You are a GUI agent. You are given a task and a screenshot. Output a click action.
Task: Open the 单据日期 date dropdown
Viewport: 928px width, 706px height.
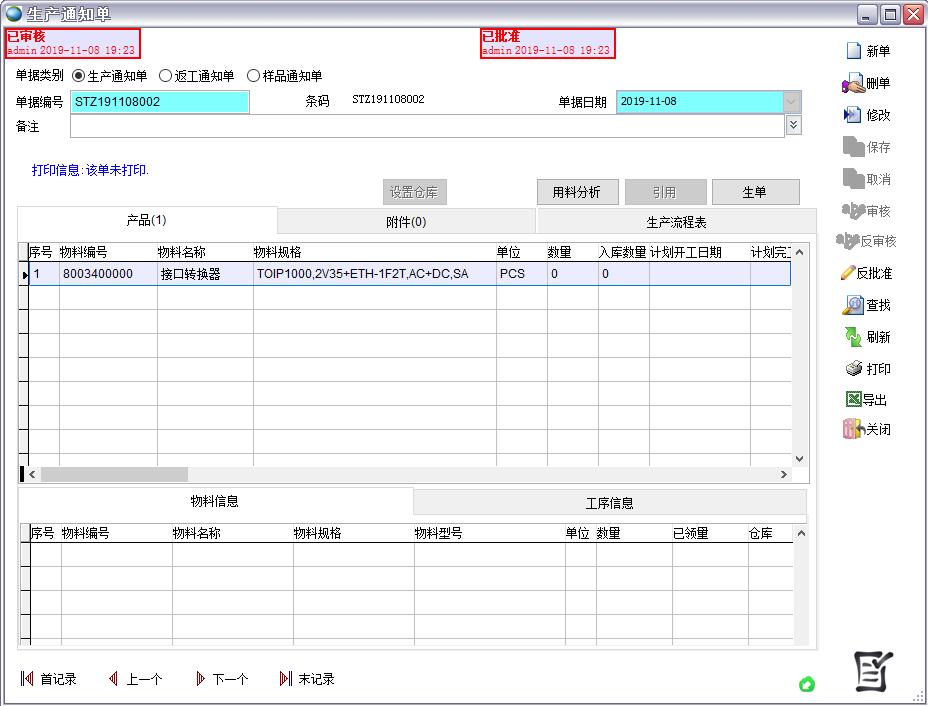792,102
